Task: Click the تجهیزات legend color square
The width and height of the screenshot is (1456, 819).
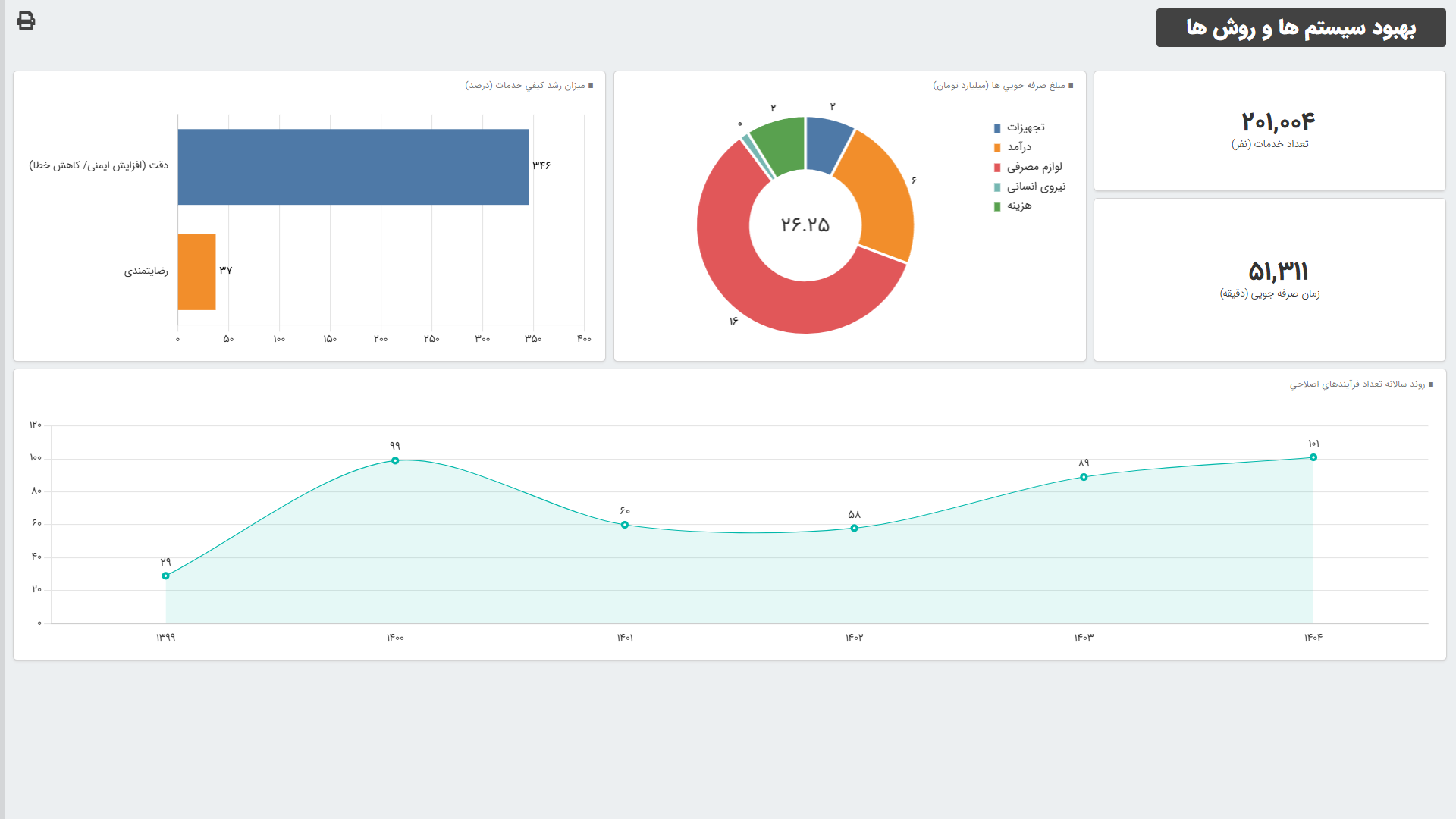Action: point(997,128)
